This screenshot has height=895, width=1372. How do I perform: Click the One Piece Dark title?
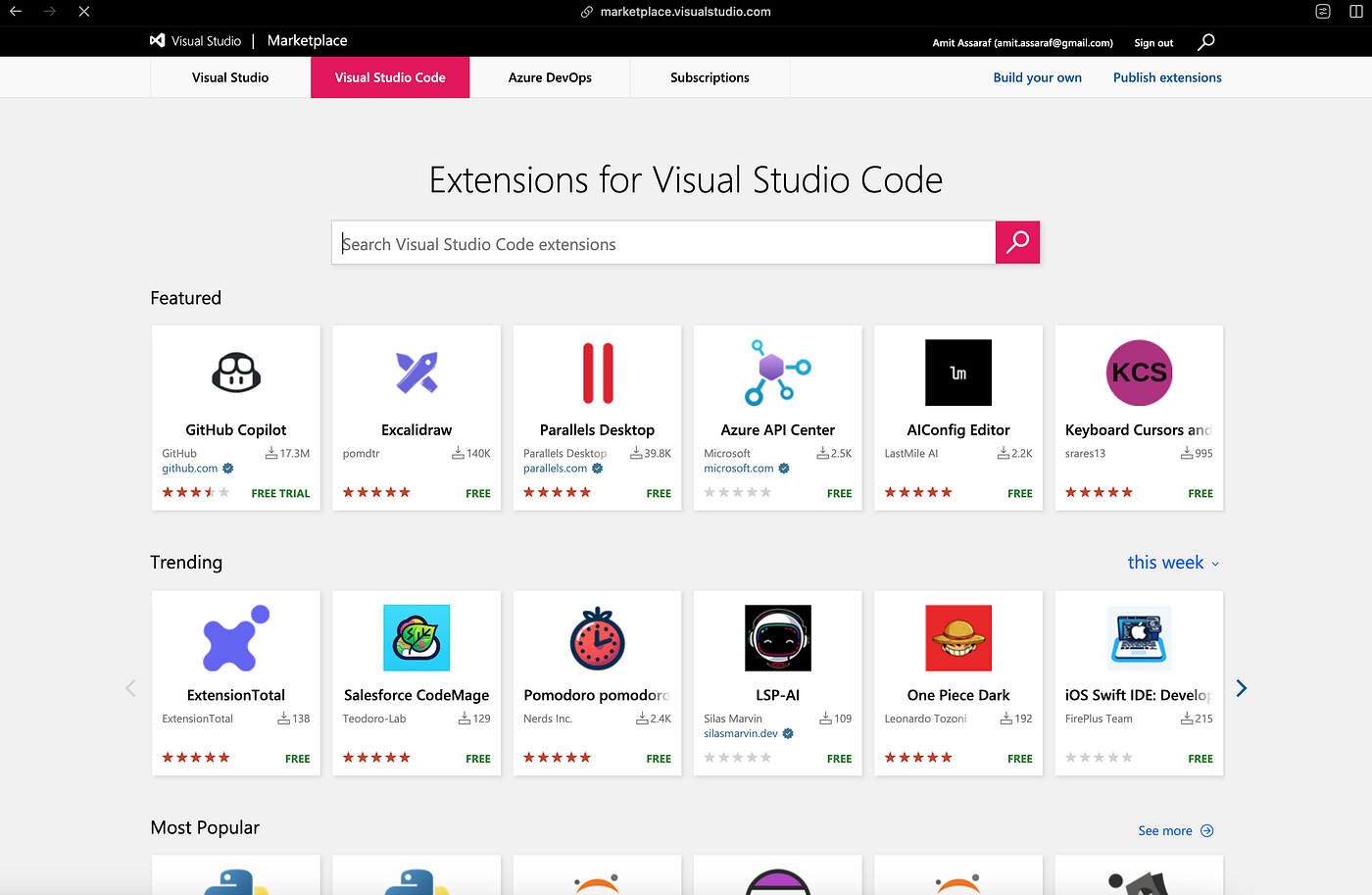958,695
